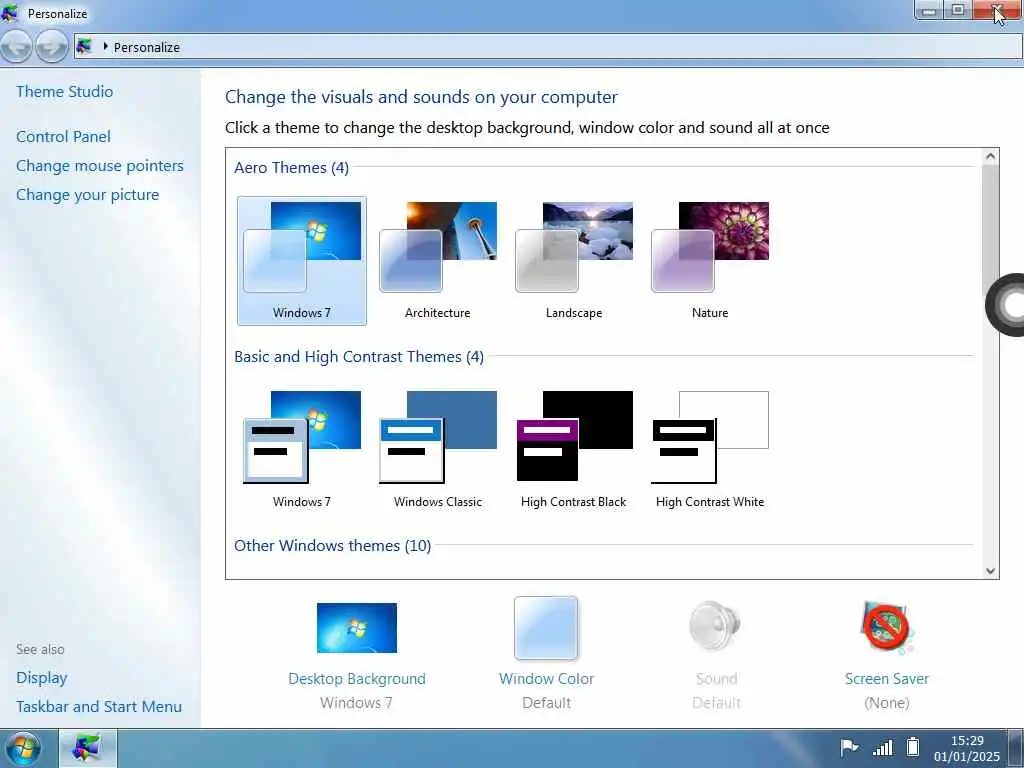The height and width of the screenshot is (768, 1024).
Task: Click the Screen Saver link
Action: [x=887, y=679]
